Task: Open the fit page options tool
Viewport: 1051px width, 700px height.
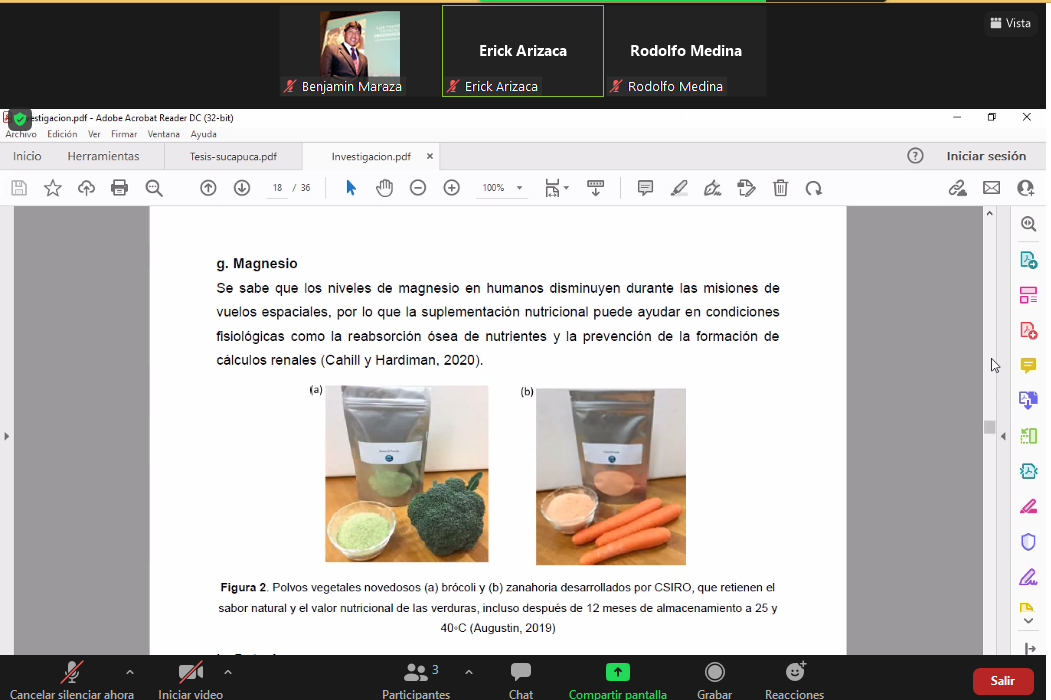Action: [x=556, y=188]
